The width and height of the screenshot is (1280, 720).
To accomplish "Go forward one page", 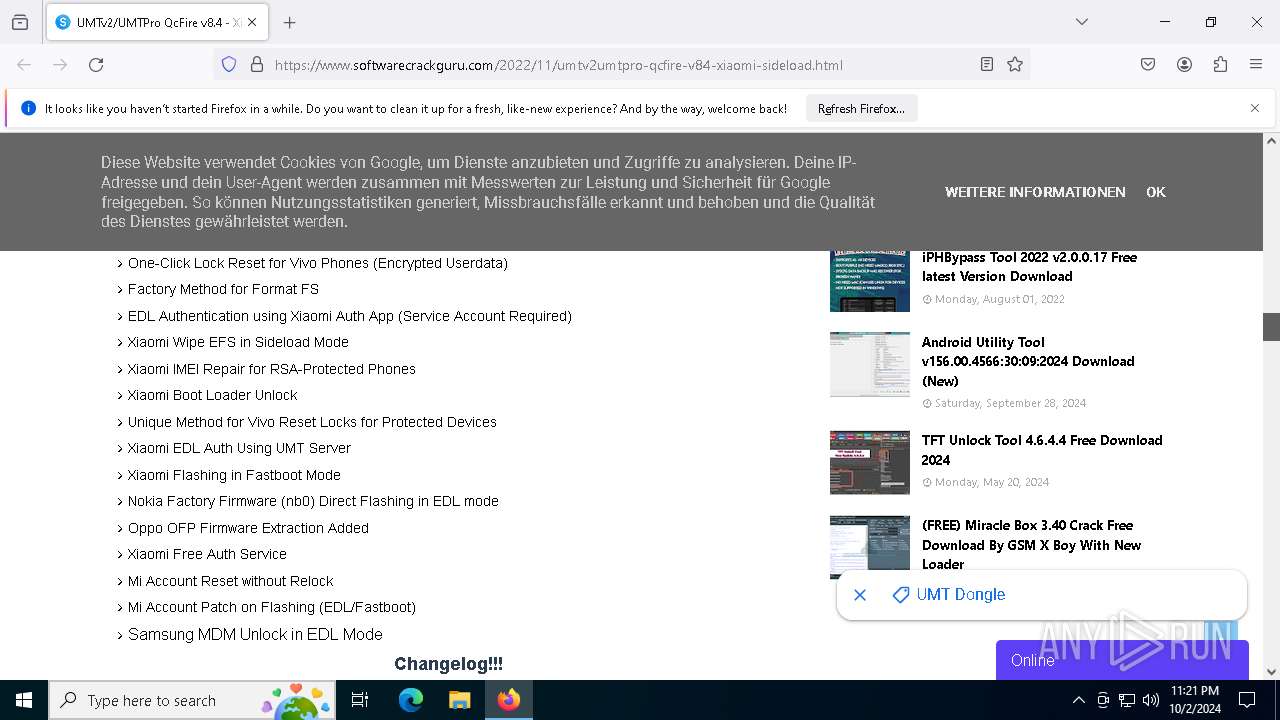I will pyautogui.click(x=60, y=64).
